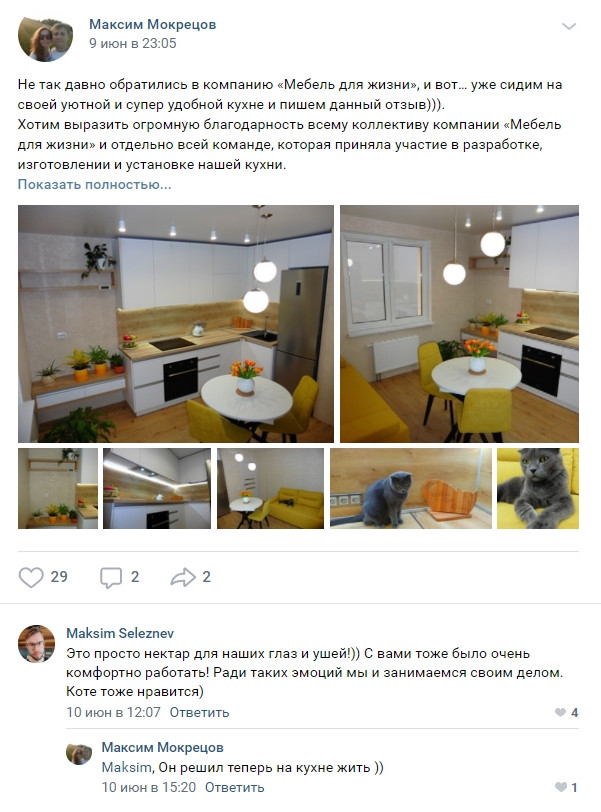Screen dimensions: 601x812
Task: Open the thumbnail of gray cat on countertop
Action: (411, 488)
